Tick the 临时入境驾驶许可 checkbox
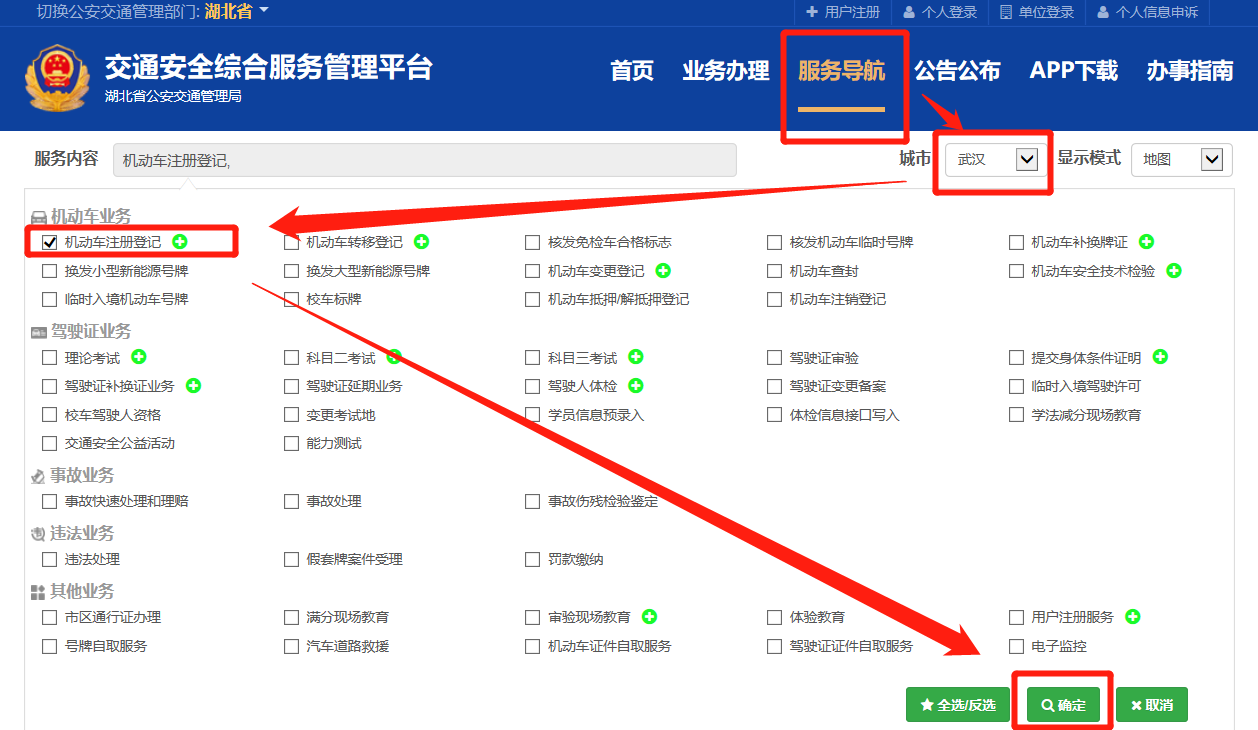The height and width of the screenshot is (730, 1258). (1017, 386)
